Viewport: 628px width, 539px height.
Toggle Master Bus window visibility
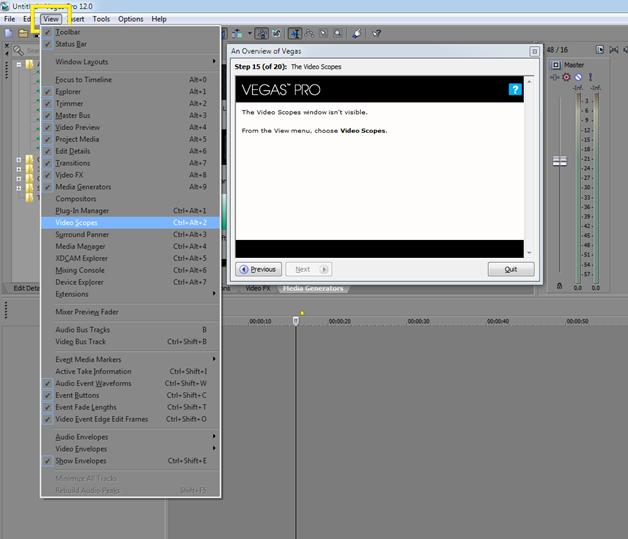pyautogui.click(x=130, y=115)
